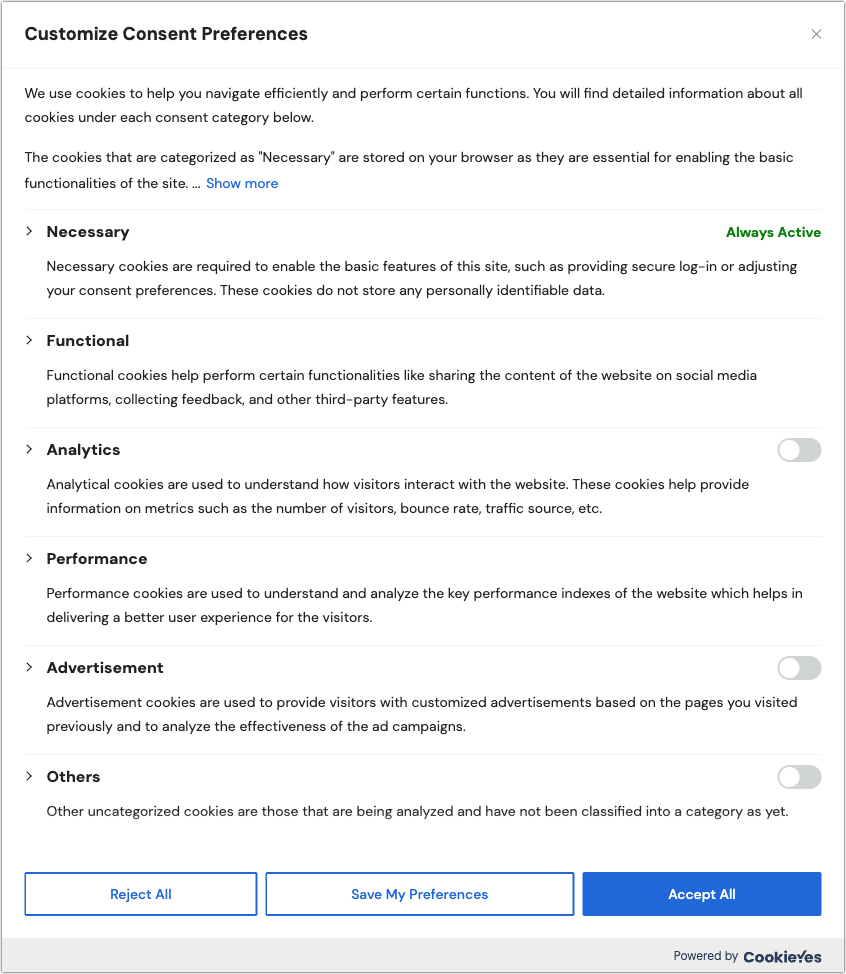
Task: Expand the Analytics category chevron
Action: pos(29,449)
